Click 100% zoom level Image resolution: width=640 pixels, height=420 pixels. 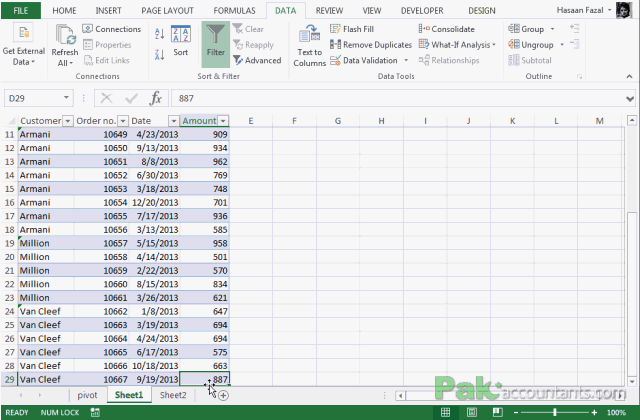[x=616, y=413]
